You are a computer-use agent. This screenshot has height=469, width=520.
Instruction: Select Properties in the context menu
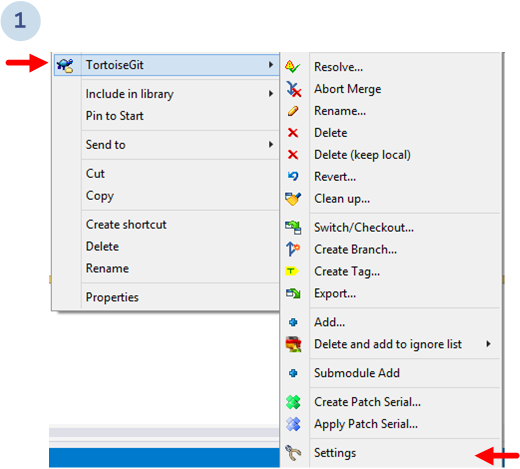click(x=112, y=297)
